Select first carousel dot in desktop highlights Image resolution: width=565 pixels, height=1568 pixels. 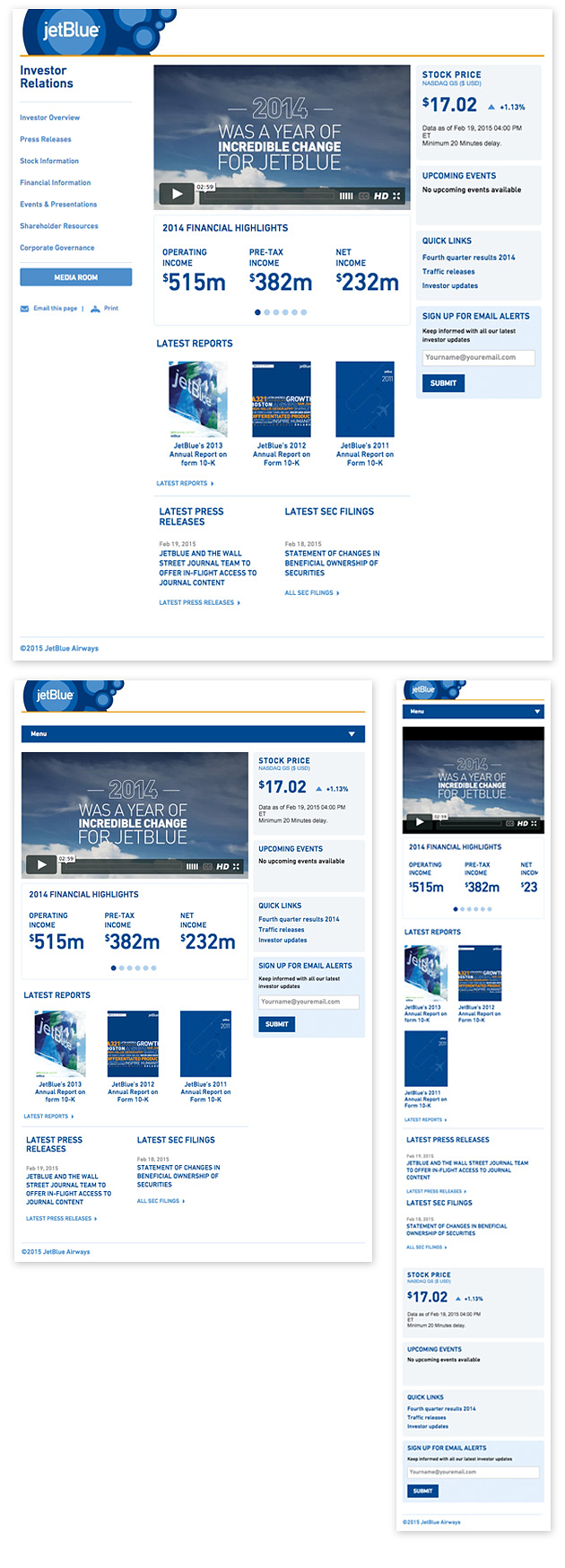click(x=258, y=312)
